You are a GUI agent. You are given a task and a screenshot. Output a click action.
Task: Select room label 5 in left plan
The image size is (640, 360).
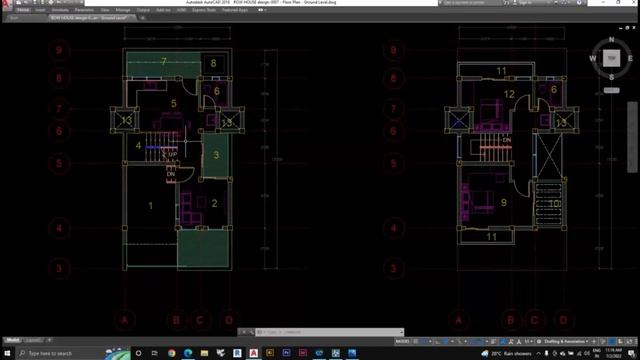point(173,104)
